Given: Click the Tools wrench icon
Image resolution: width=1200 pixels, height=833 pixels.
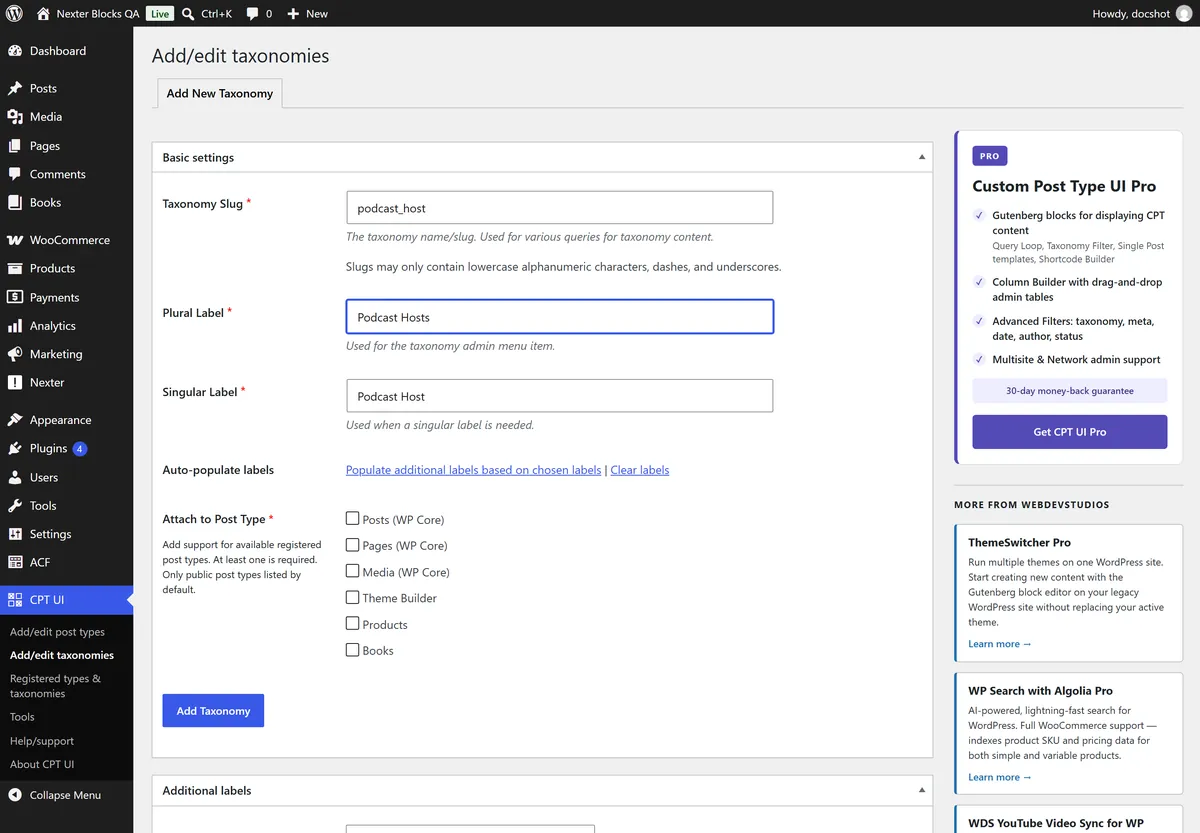Looking at the screenshot, I should pos(15,506).
